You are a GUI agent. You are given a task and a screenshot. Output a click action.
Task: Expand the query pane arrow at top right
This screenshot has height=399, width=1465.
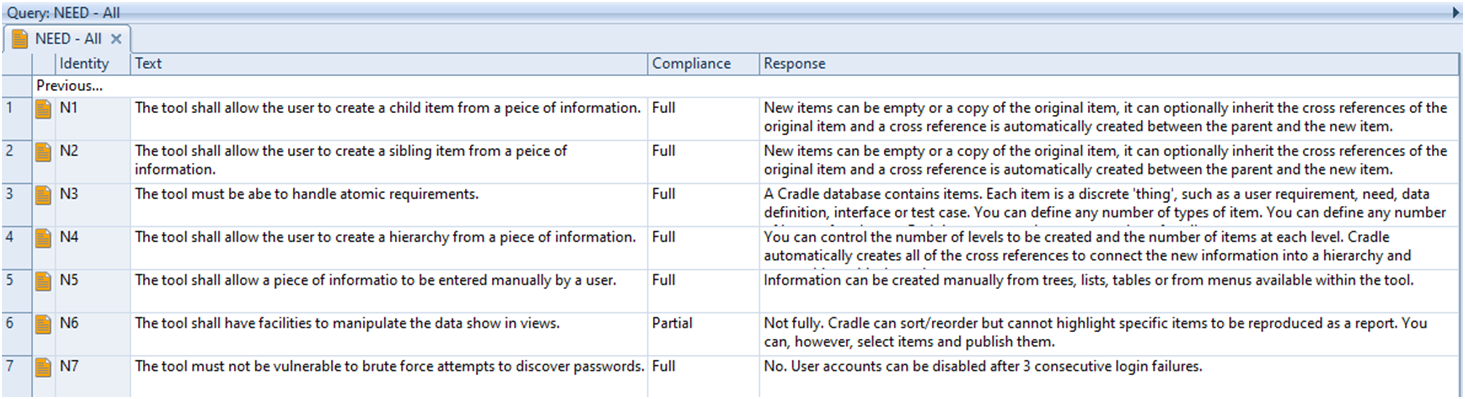(1455, 12)
